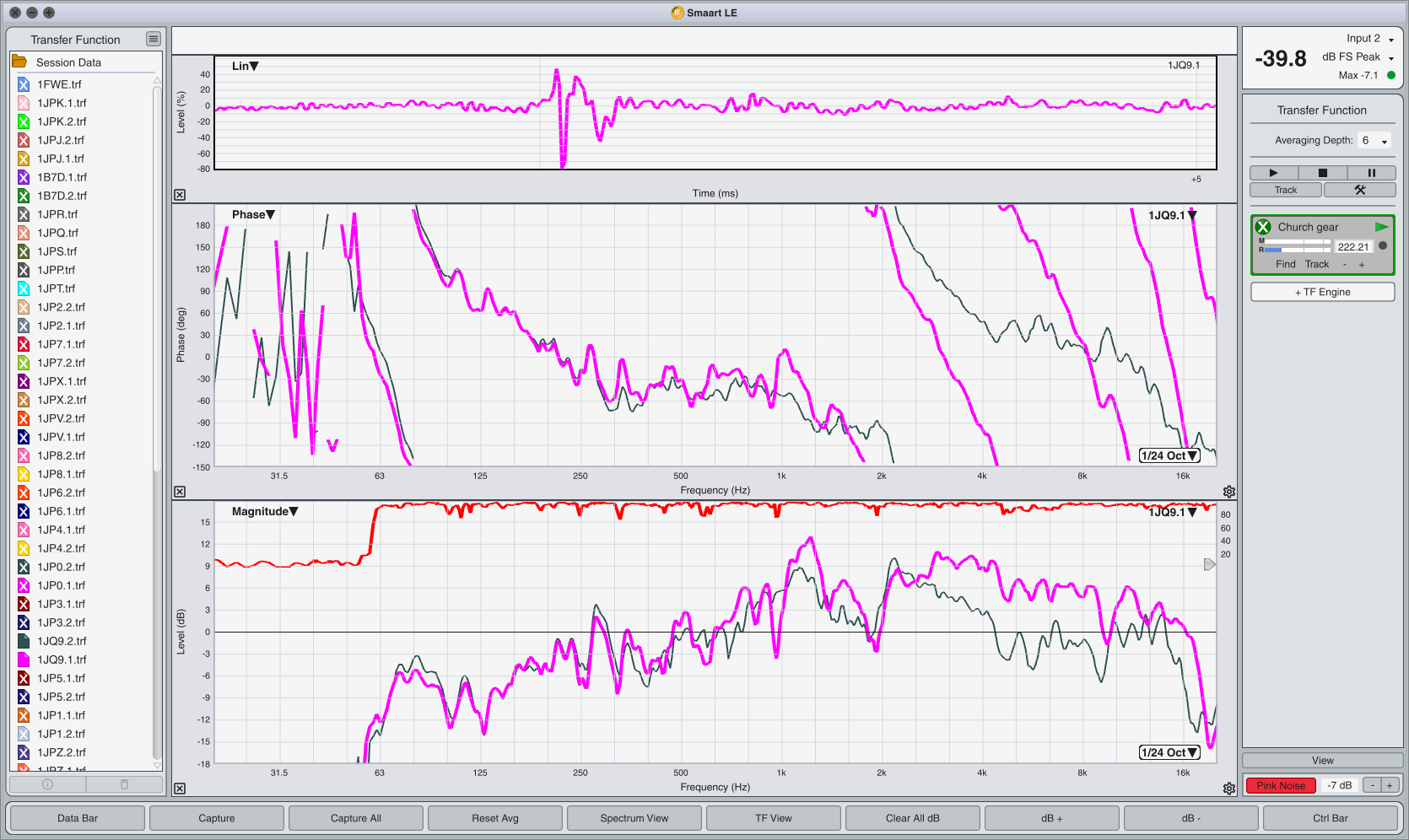Stop all transfer function measurements
The image size is (1409, 840).
1322,173
